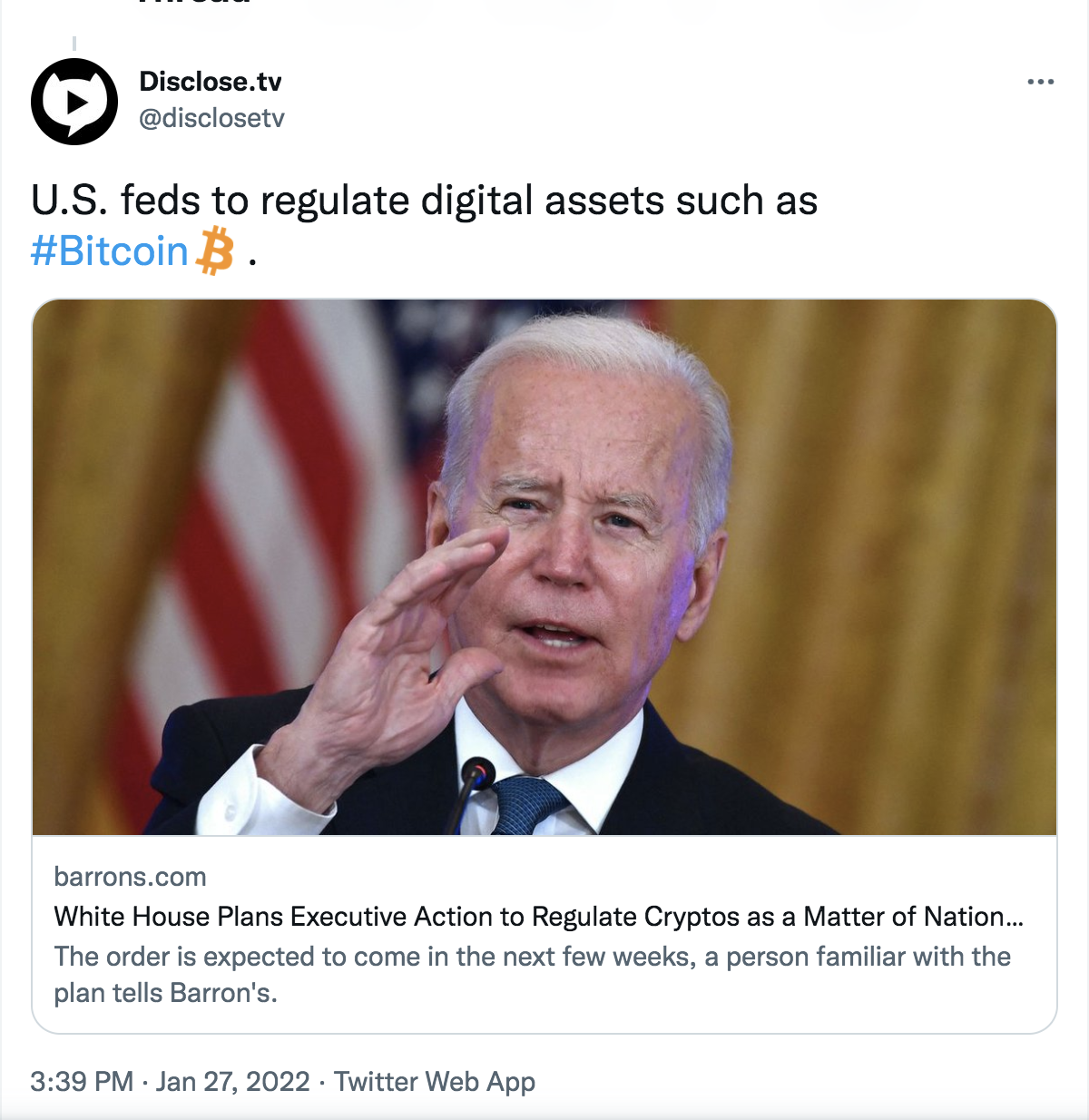Open the Barron's article preview image
This screenshot has width=1089, height=1120.
pos(544,567)
